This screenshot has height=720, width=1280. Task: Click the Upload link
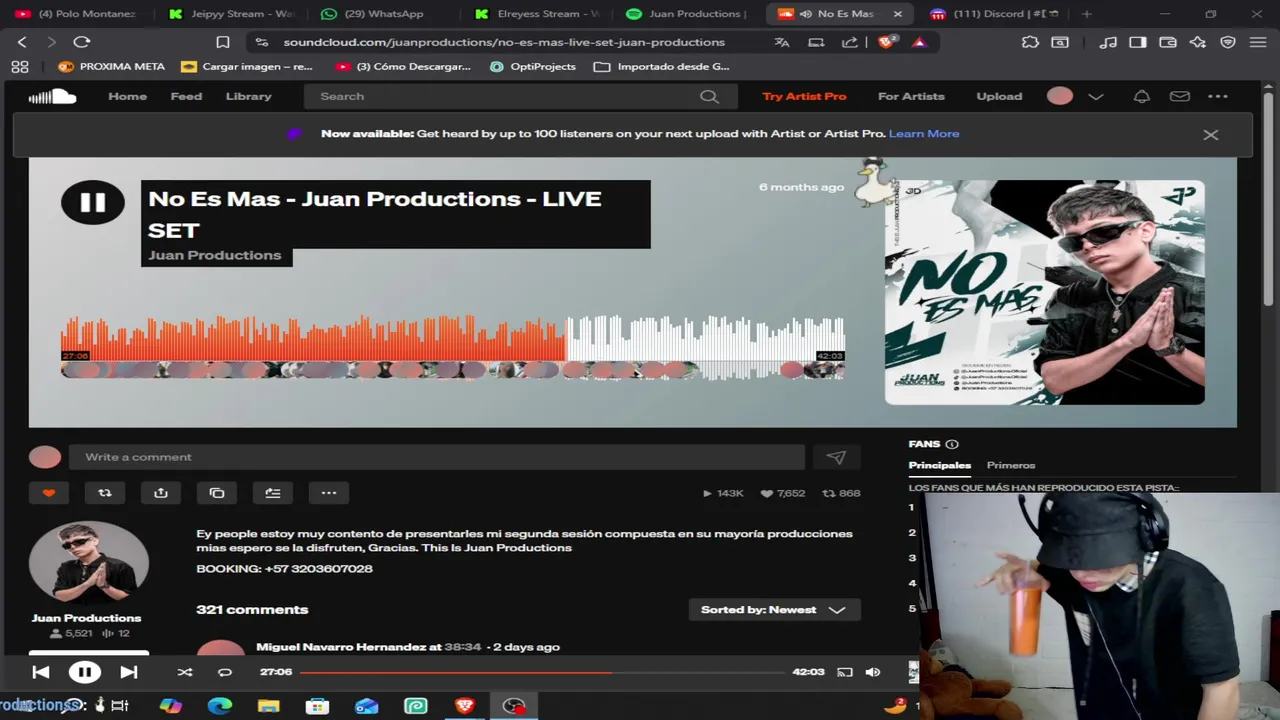coord(999,96)
